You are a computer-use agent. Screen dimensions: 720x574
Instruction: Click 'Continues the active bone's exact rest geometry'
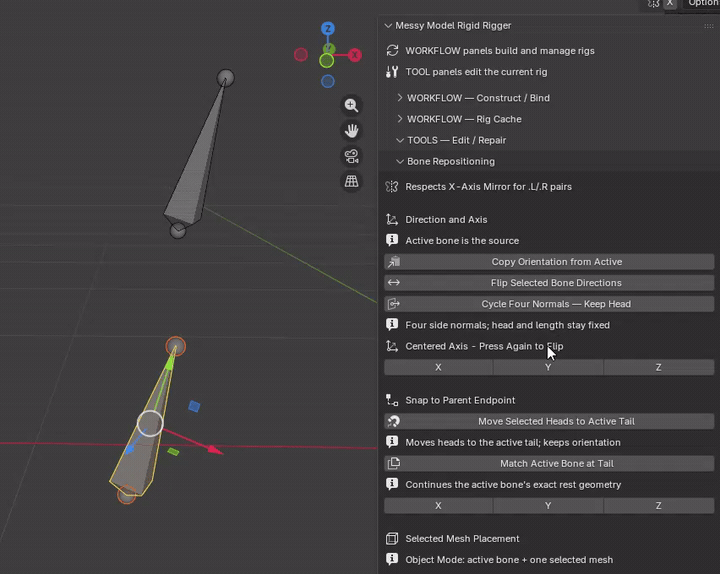[513, 485]
